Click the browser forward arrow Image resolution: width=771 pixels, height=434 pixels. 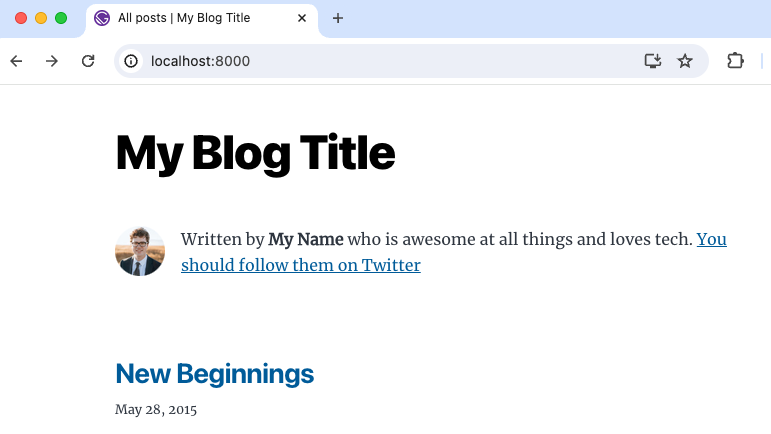pos(52,61)
